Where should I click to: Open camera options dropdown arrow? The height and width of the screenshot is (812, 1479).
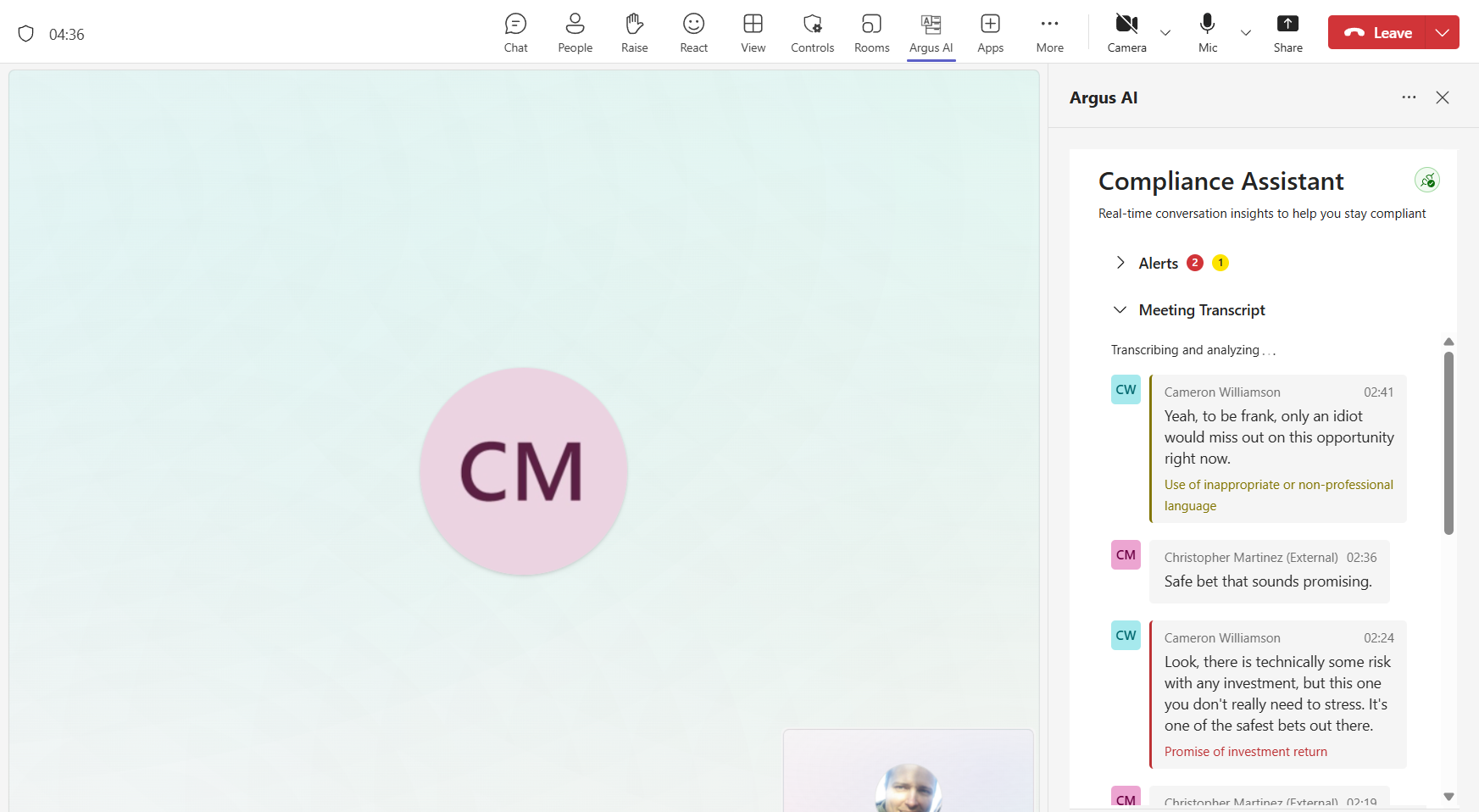[x=1165, y=33]
